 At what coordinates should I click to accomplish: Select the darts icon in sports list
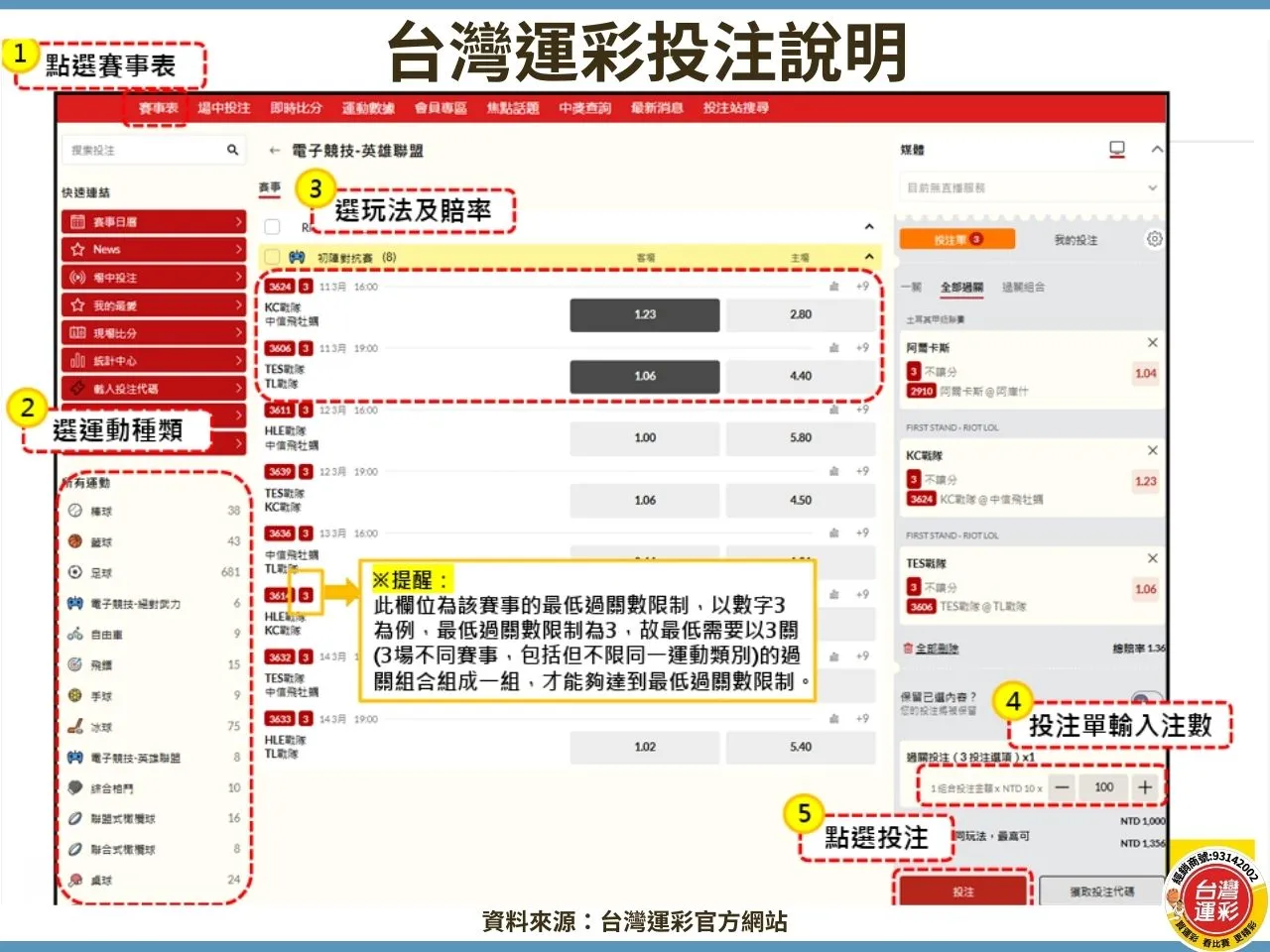pos(75,664)
